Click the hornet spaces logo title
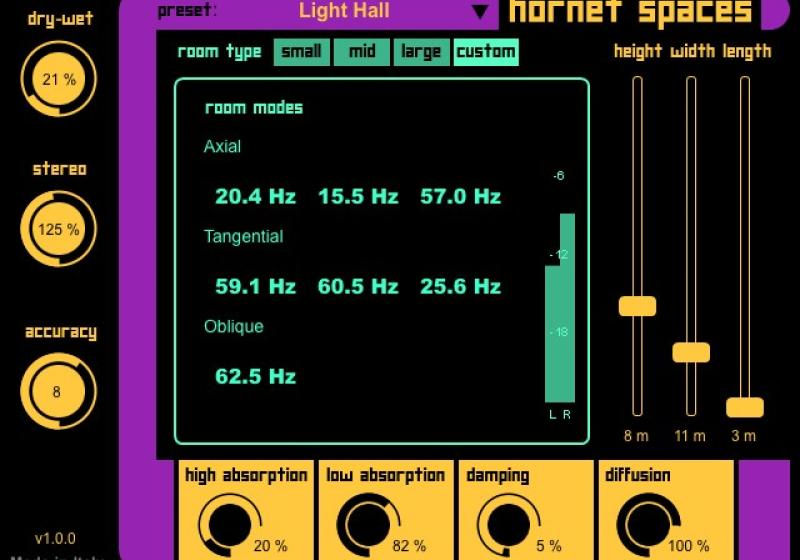 click(x=631, y=12)
